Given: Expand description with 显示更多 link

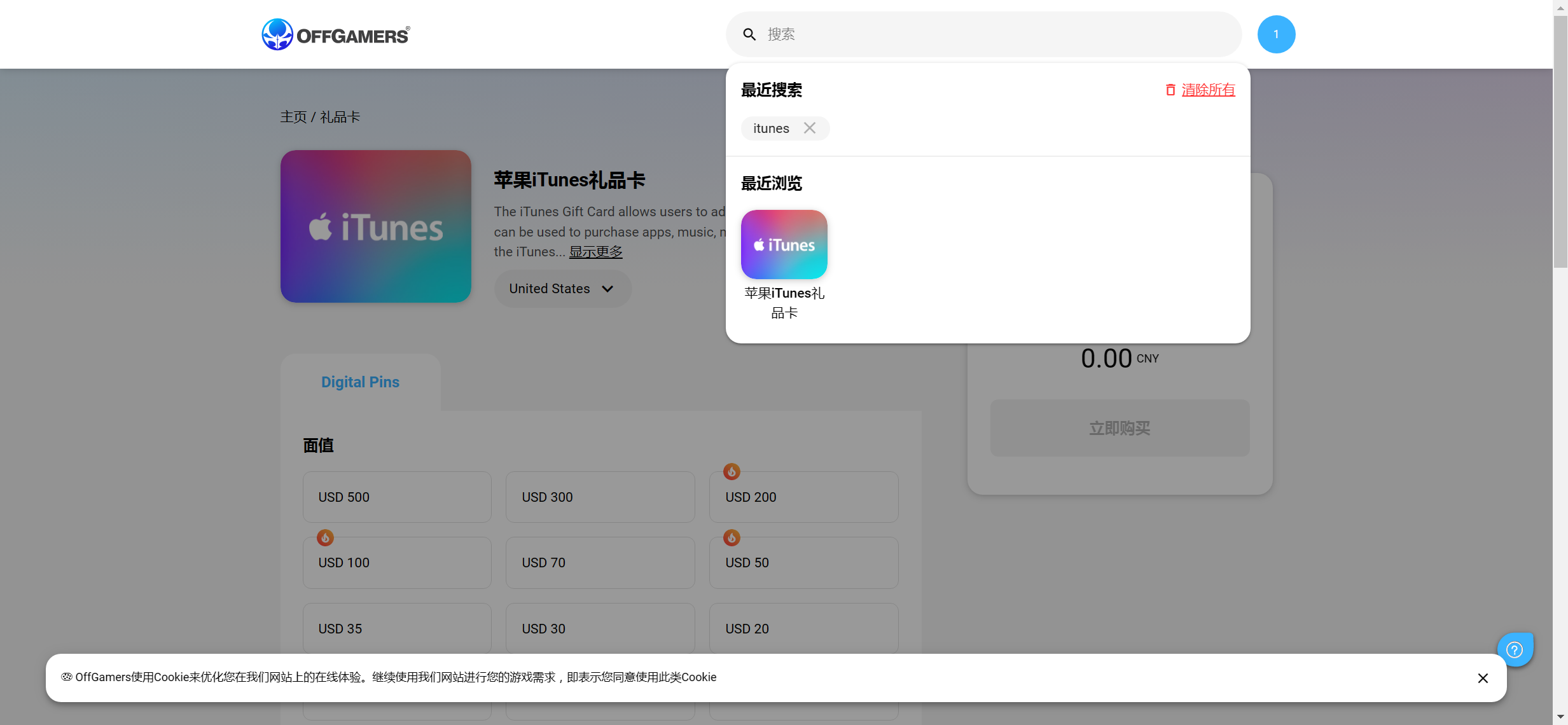Looking at the screenshot, I should (x=595, y=252).
